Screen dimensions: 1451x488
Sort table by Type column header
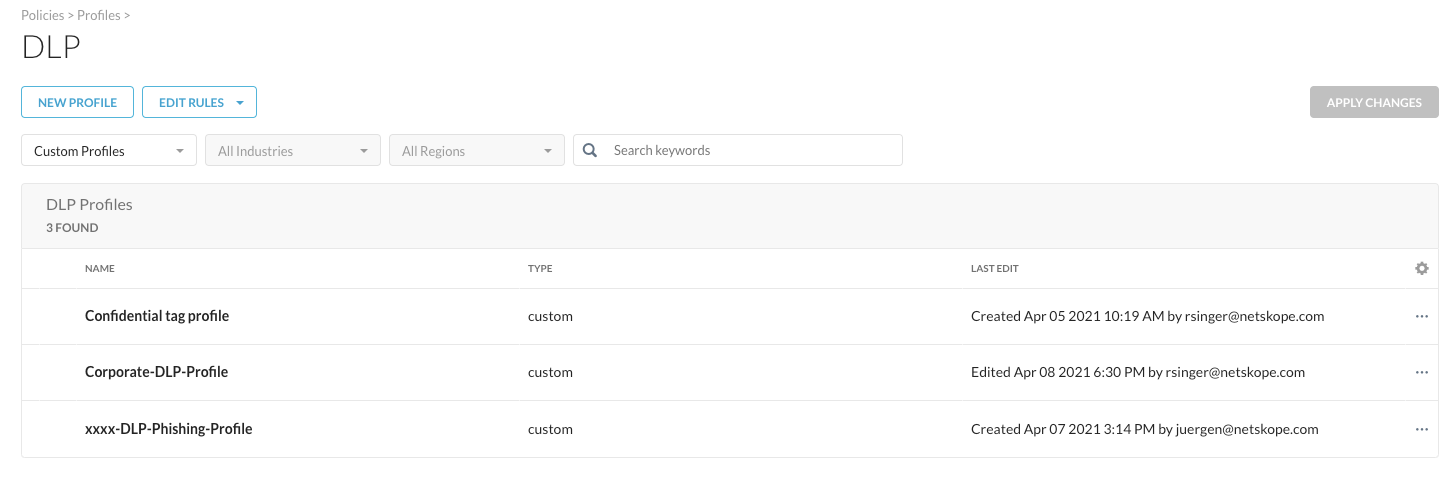coord(540,269)
